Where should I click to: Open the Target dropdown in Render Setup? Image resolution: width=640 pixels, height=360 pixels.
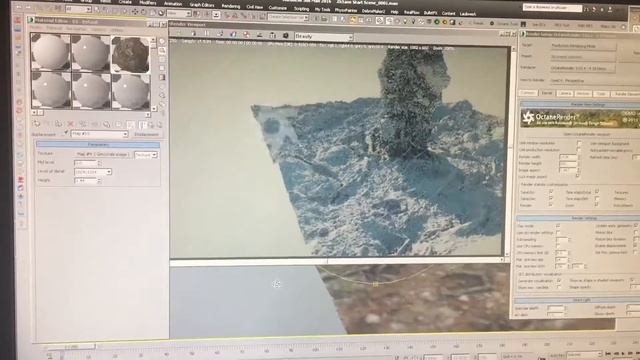[583, 46]
